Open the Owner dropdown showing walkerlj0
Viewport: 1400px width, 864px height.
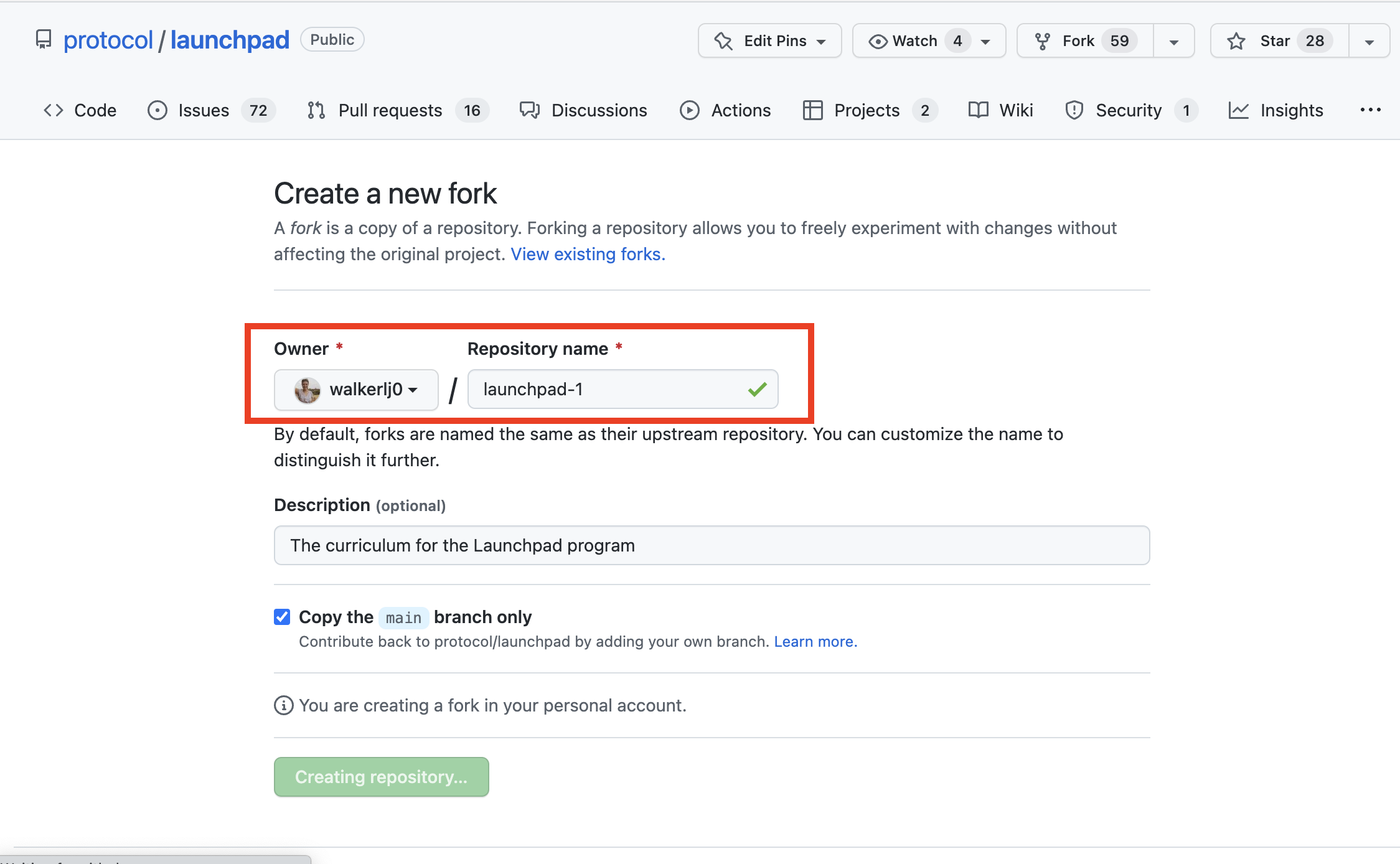pos(356,390)
